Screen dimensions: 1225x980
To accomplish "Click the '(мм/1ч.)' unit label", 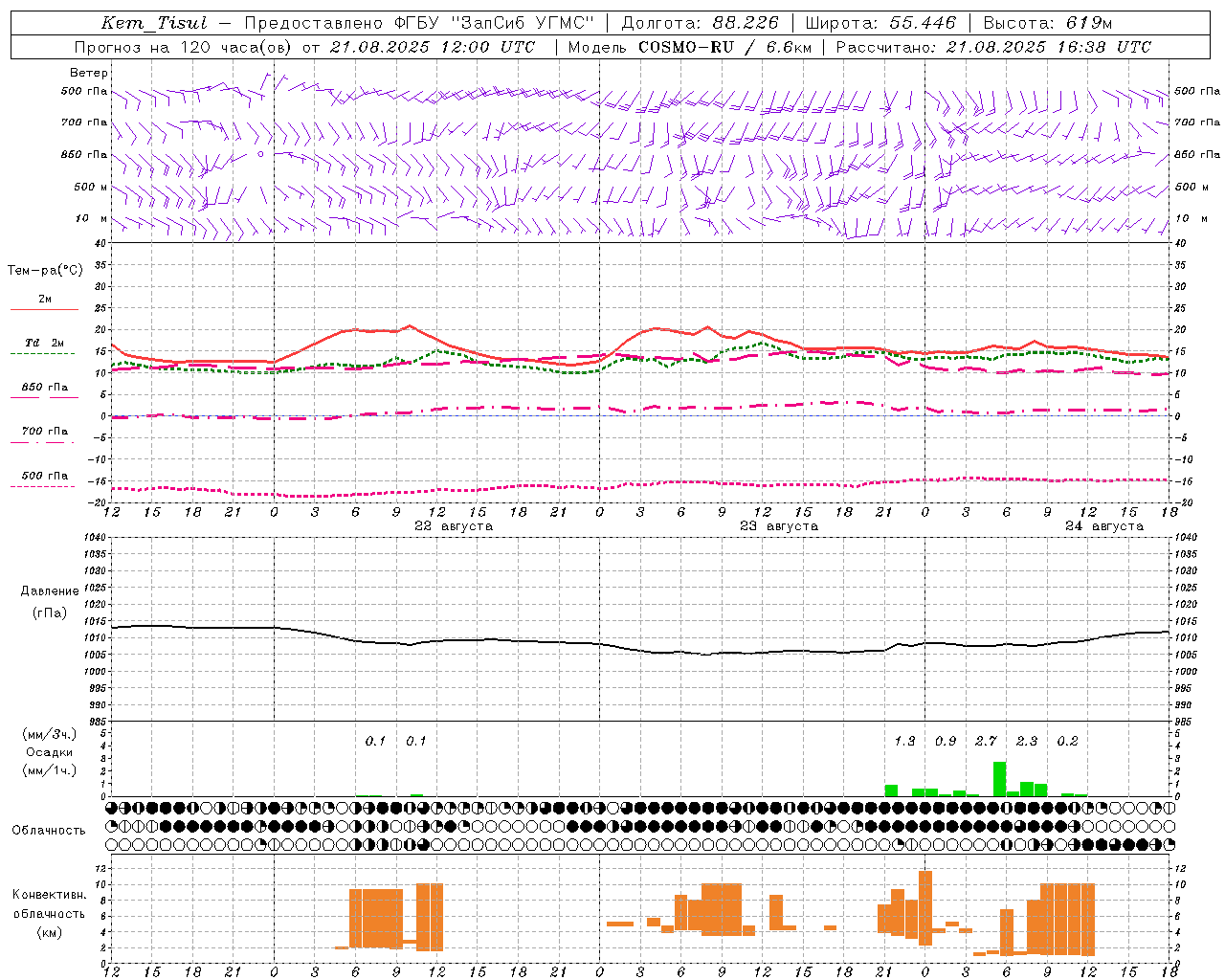I will pos(50,769).
